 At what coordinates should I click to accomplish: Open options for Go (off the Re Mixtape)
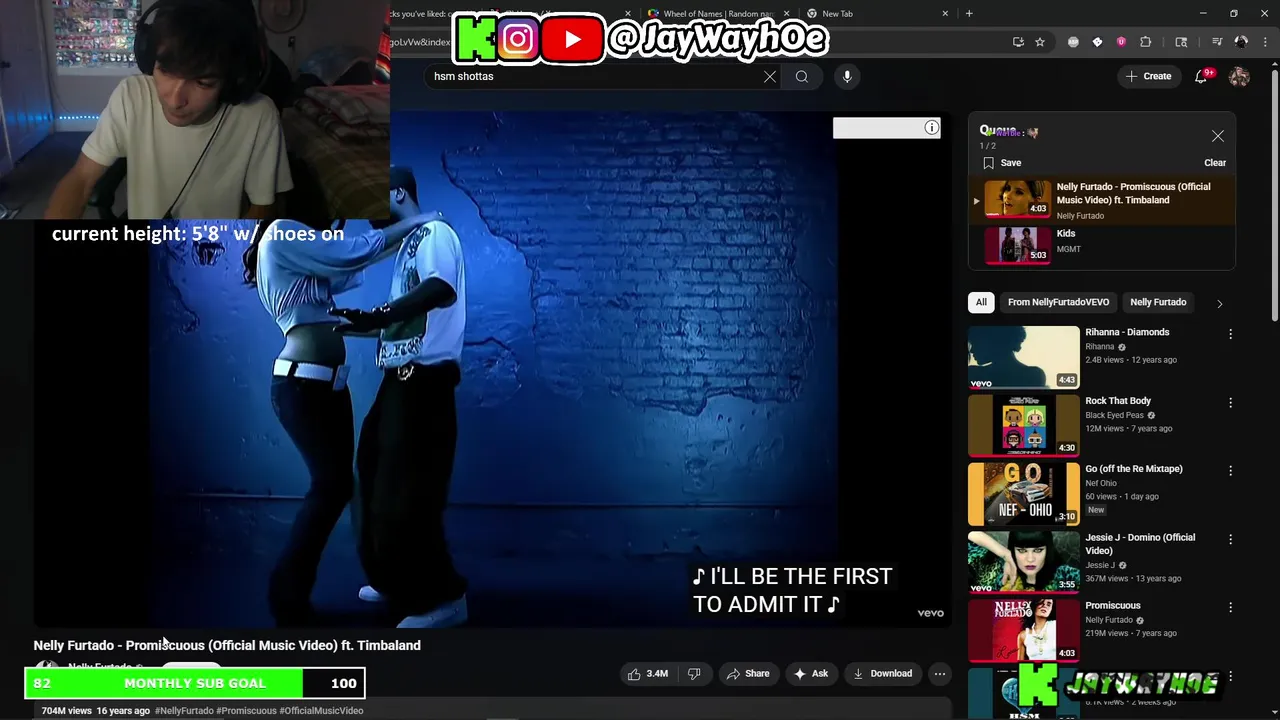tap(1230, 470)
